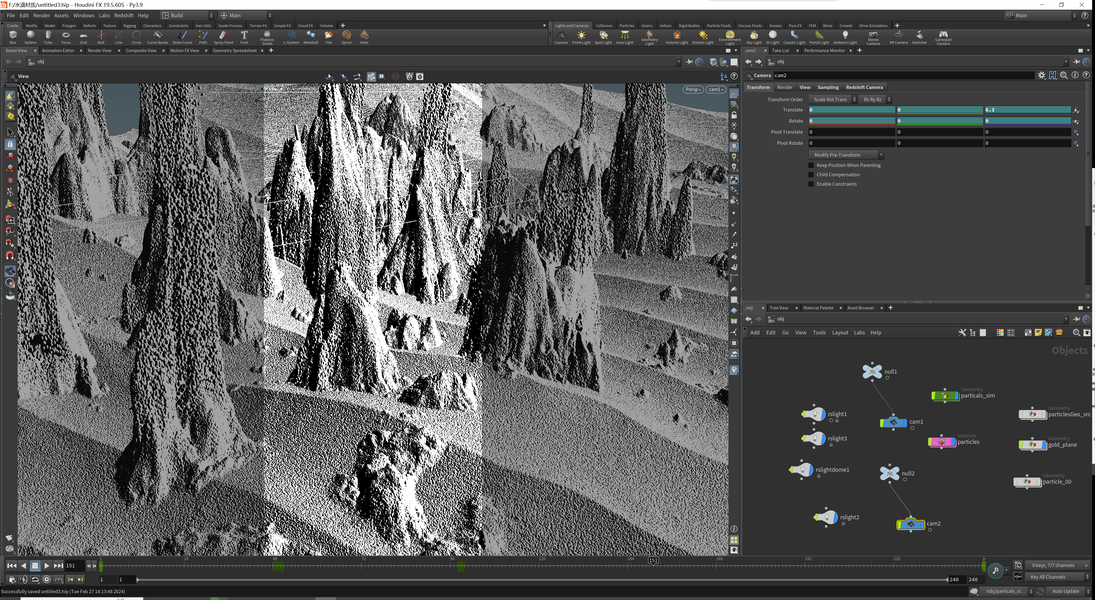Image resolution: width=1095 pixels, height=600 pixels.
Task: Select the rslightdome1 node
Action: [x=802, y=470]
